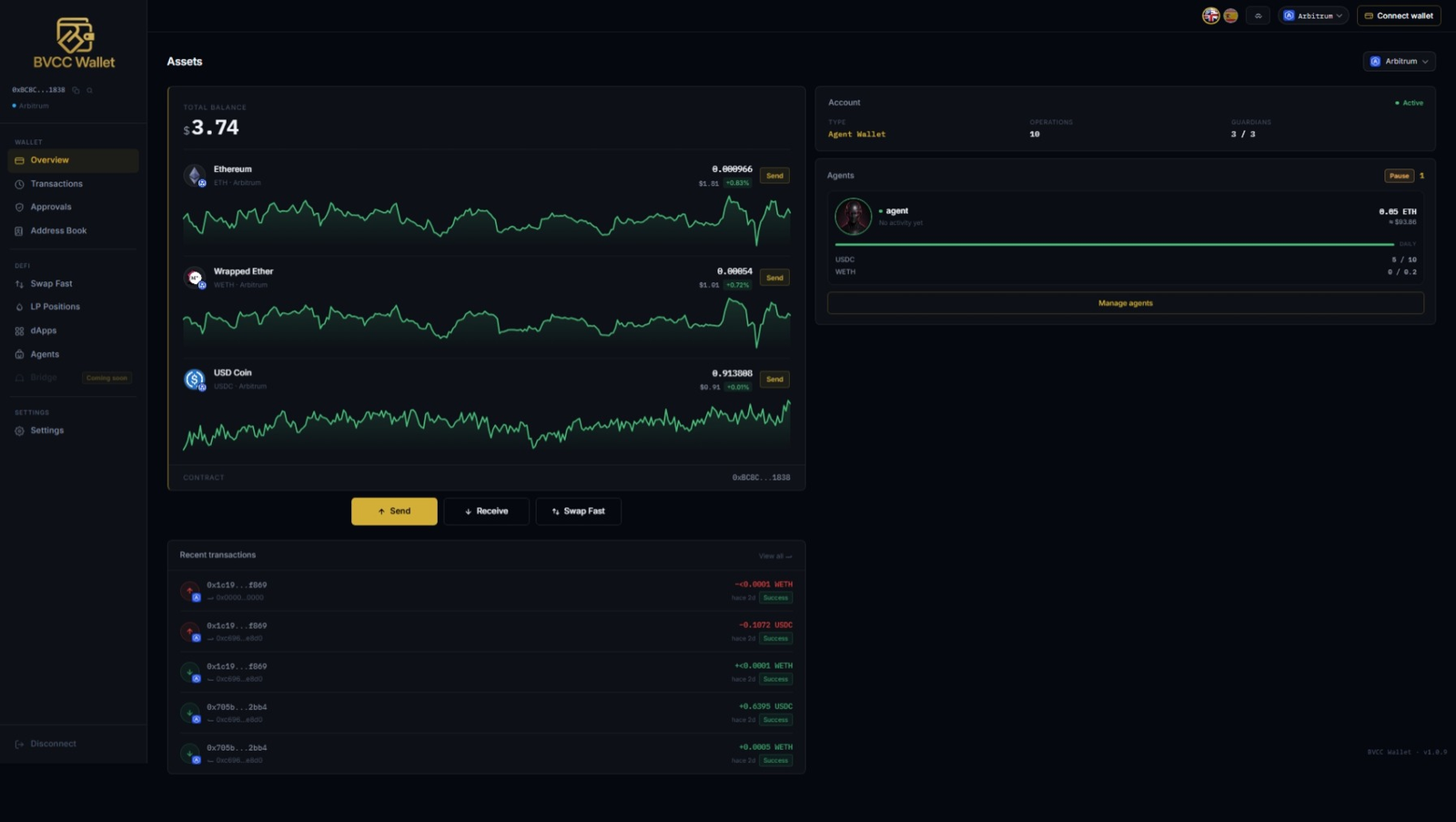Click the Connect wallet button
Image resolution: width=1456 pixels, height=822 pixels.
tap(1399, 15)
